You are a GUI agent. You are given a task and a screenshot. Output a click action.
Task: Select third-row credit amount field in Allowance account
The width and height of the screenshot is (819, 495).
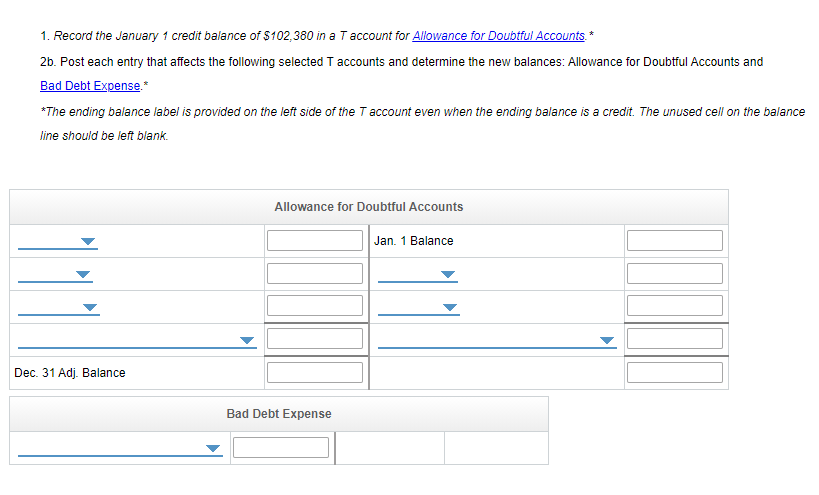pos(674,306)
